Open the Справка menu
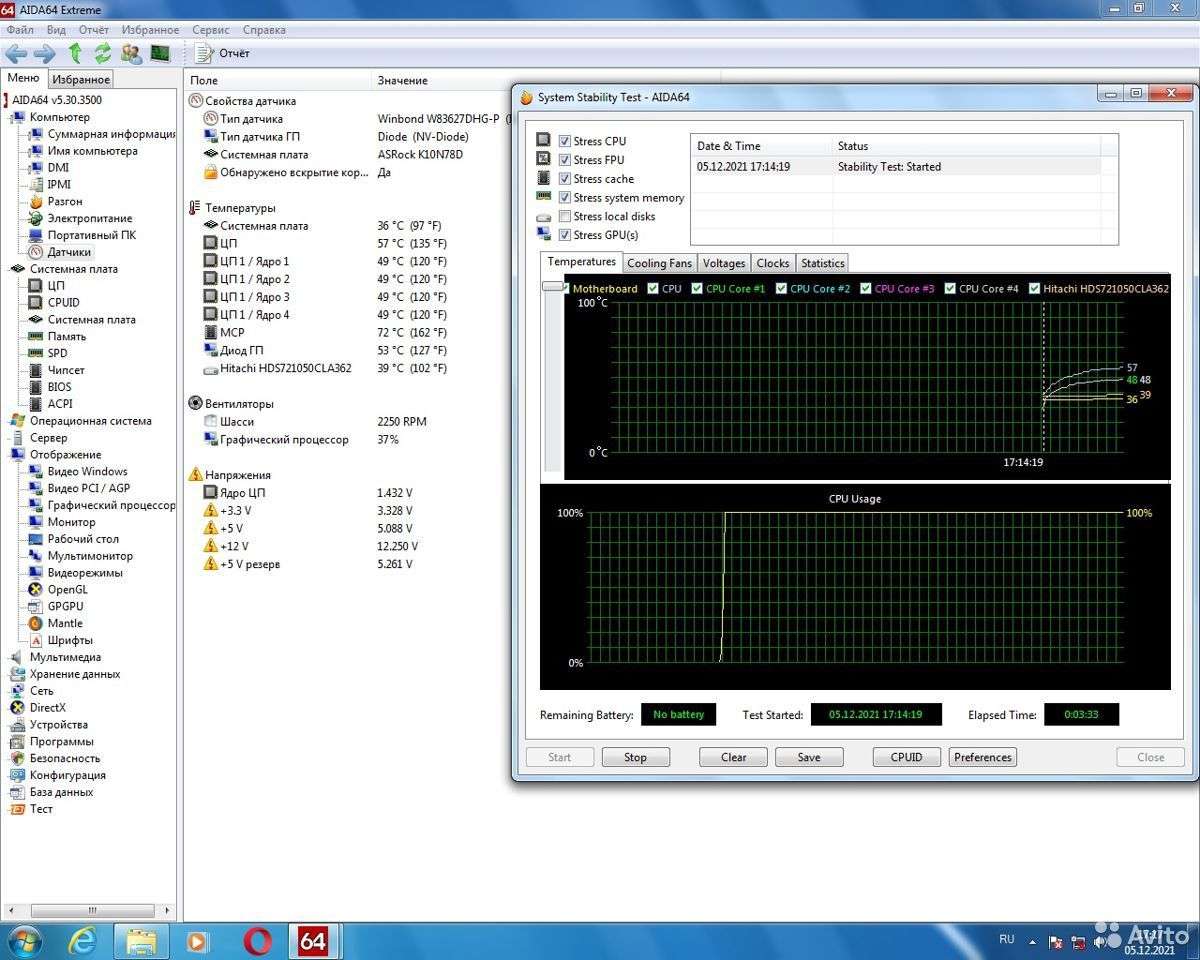The width and height of the screenshot is (1200, 960). (264, 30)
